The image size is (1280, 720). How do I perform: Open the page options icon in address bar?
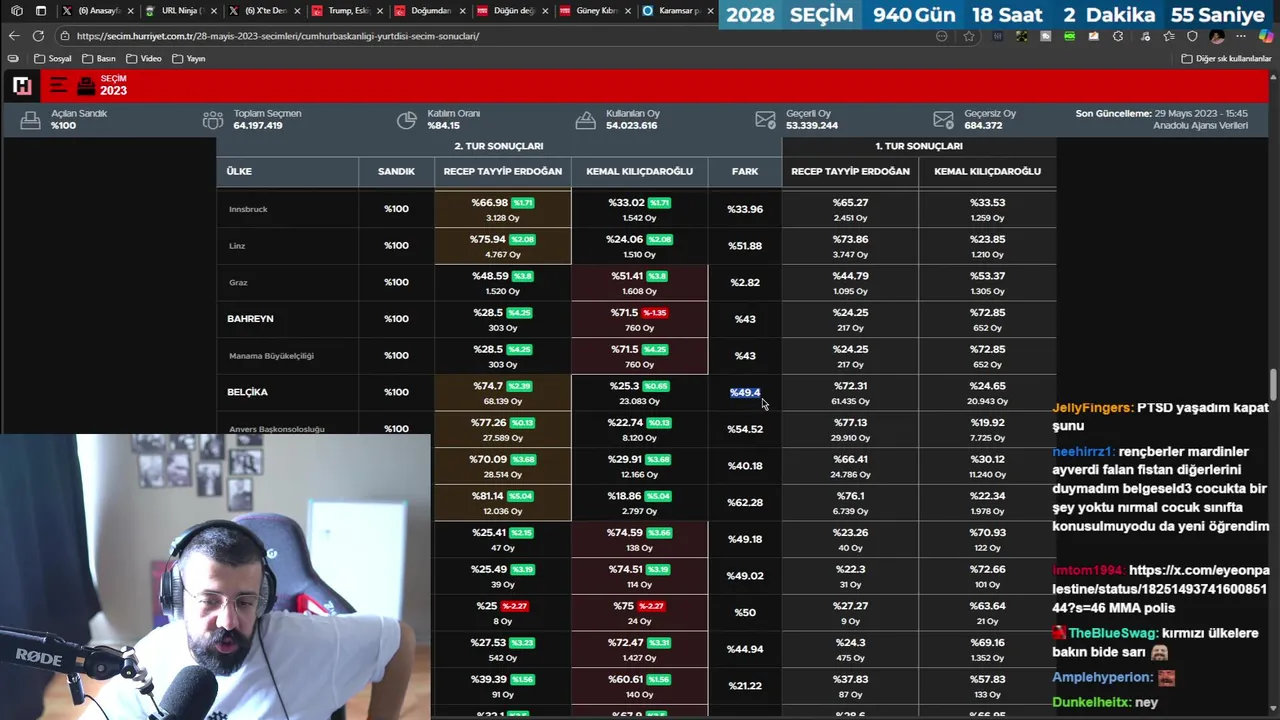[x=942, y=36]
